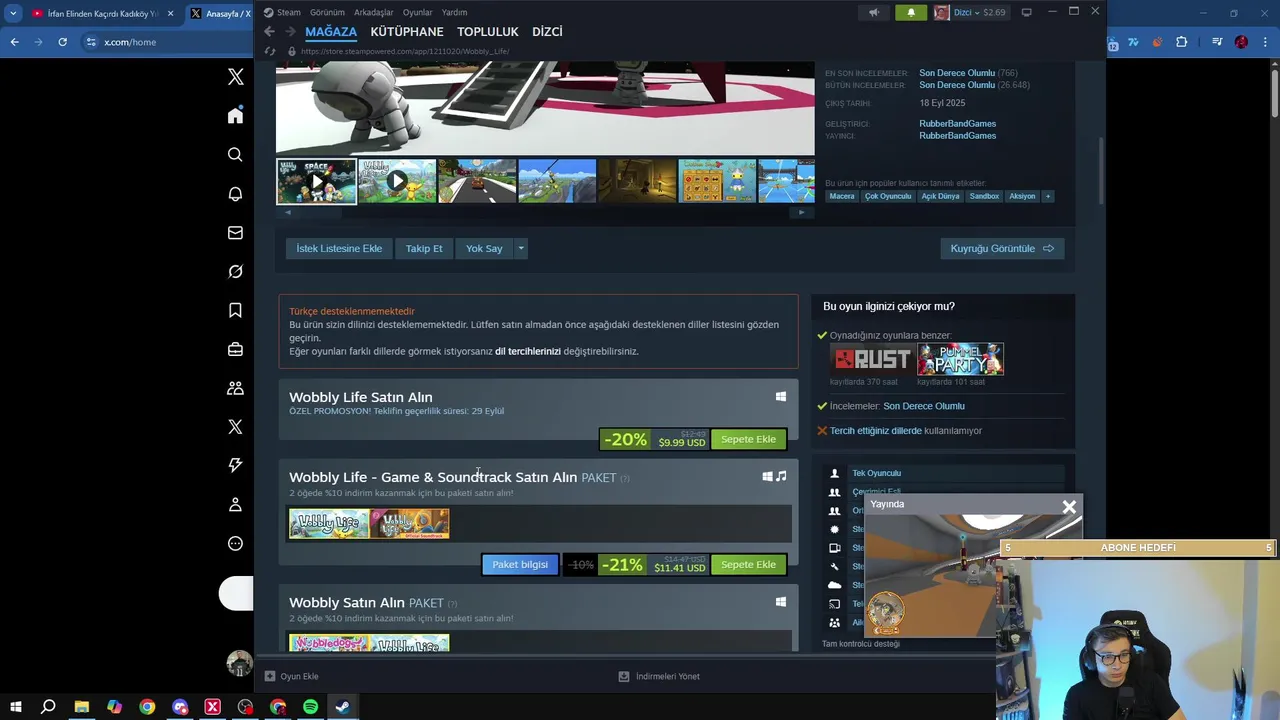Open X notifications bell in sidebar
Viewport: 1280px width, 720px height.
pyautogui.click(x=235, y=194)
